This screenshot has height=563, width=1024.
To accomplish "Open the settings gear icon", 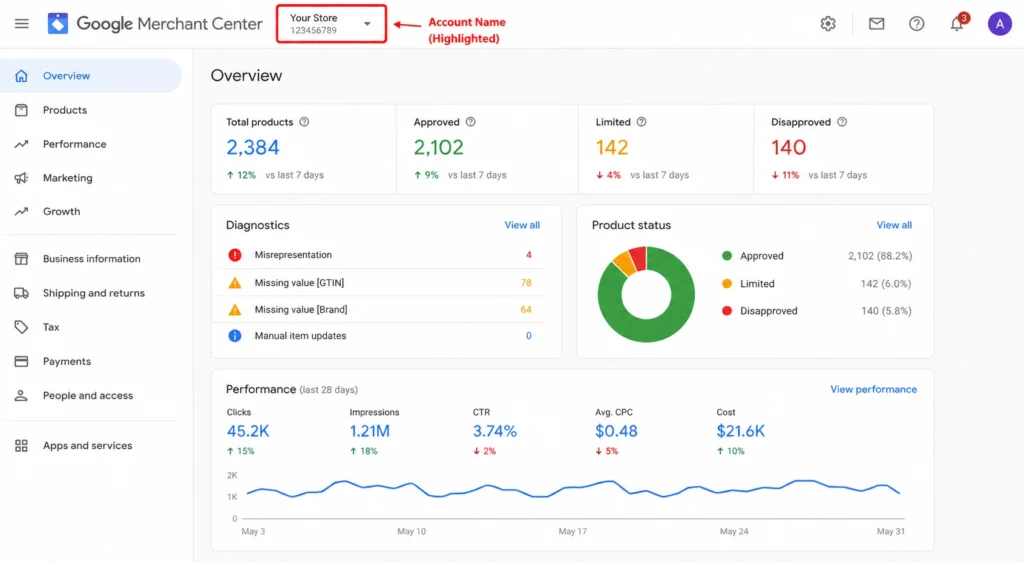I will [828, 24].
